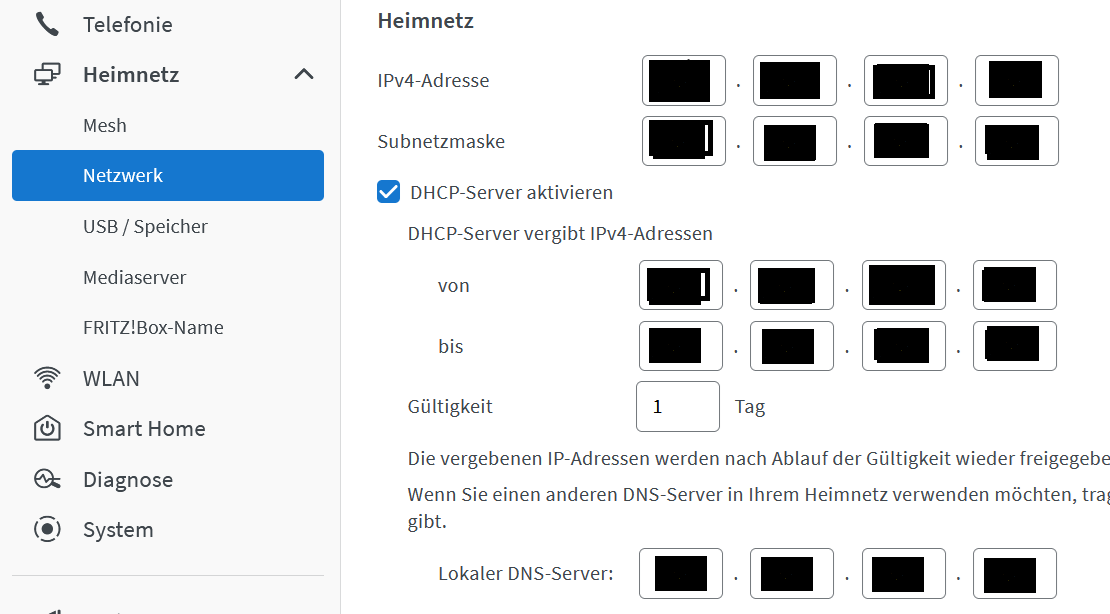This screenshot has width=1110, height=614.
Task: Click first octet of Lokaler DNS-Server
Action: pos(680,574)
